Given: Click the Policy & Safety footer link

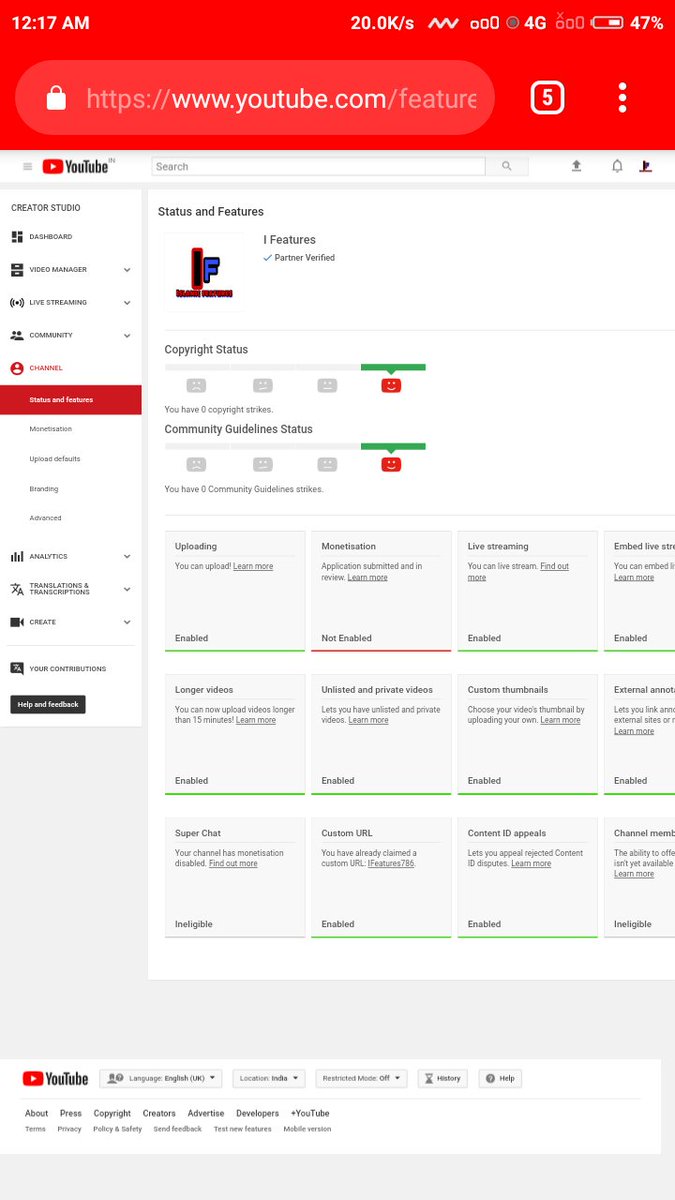Looking at the screenshot, I should tap(117, 1129).
